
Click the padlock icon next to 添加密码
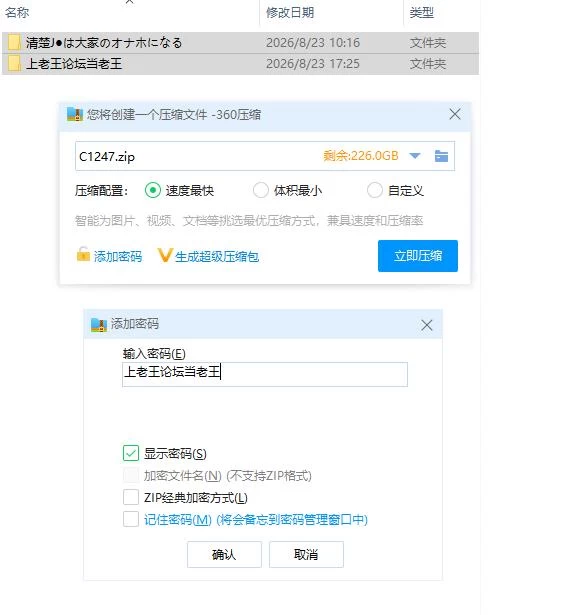point(83,254)
